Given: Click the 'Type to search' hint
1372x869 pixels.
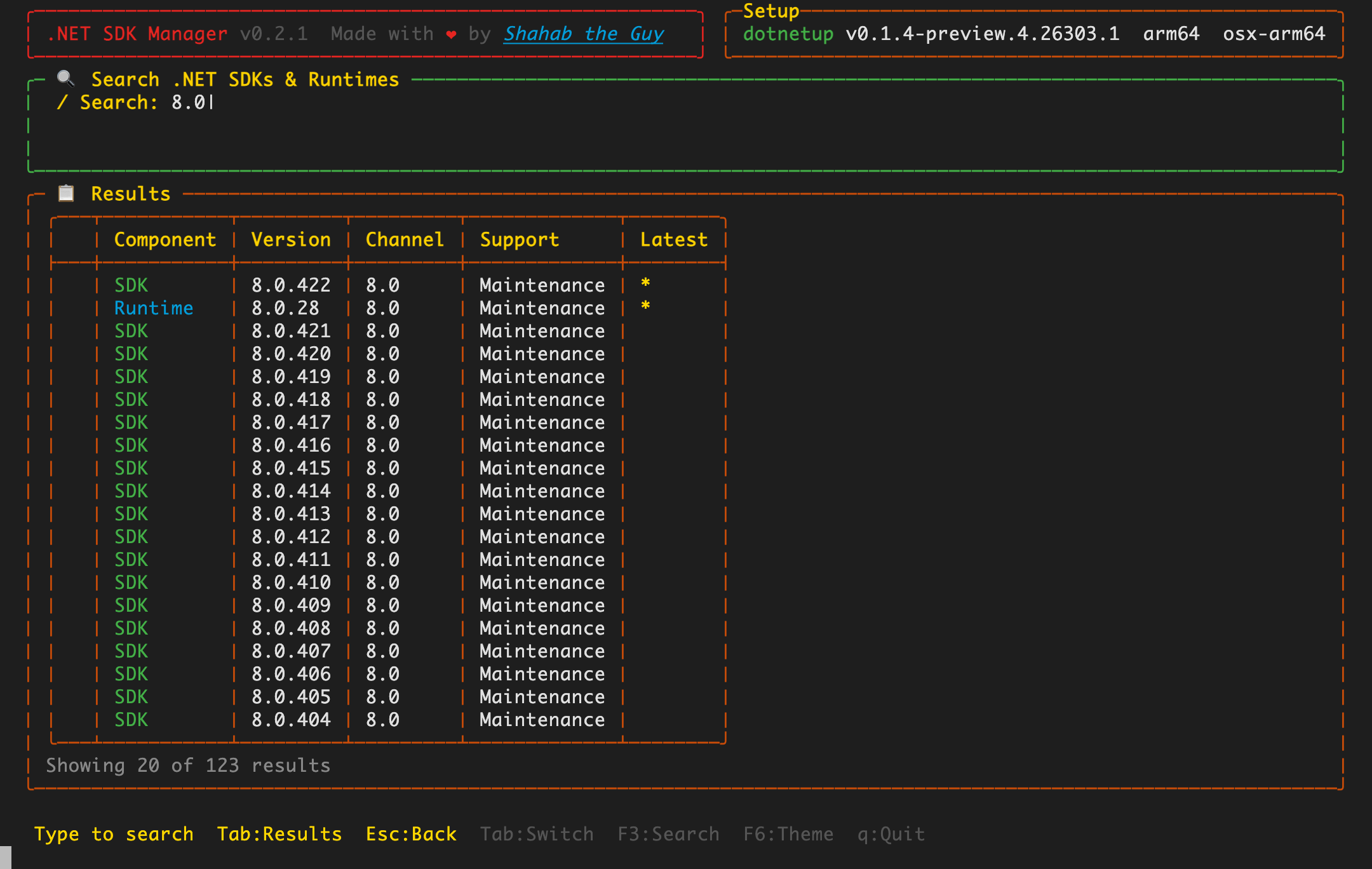Looking at the screenshot, I should [x=114, y=833].
